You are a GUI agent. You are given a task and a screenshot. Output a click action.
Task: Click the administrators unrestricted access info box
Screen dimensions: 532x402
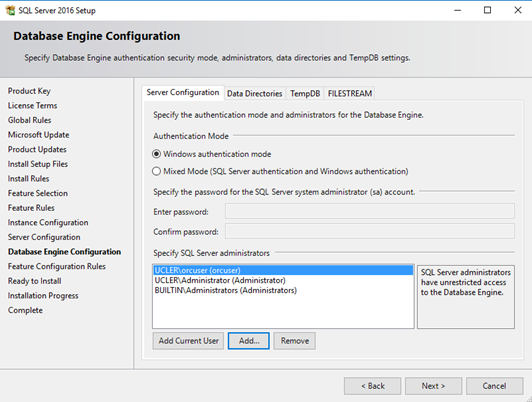tap(466, 297)
